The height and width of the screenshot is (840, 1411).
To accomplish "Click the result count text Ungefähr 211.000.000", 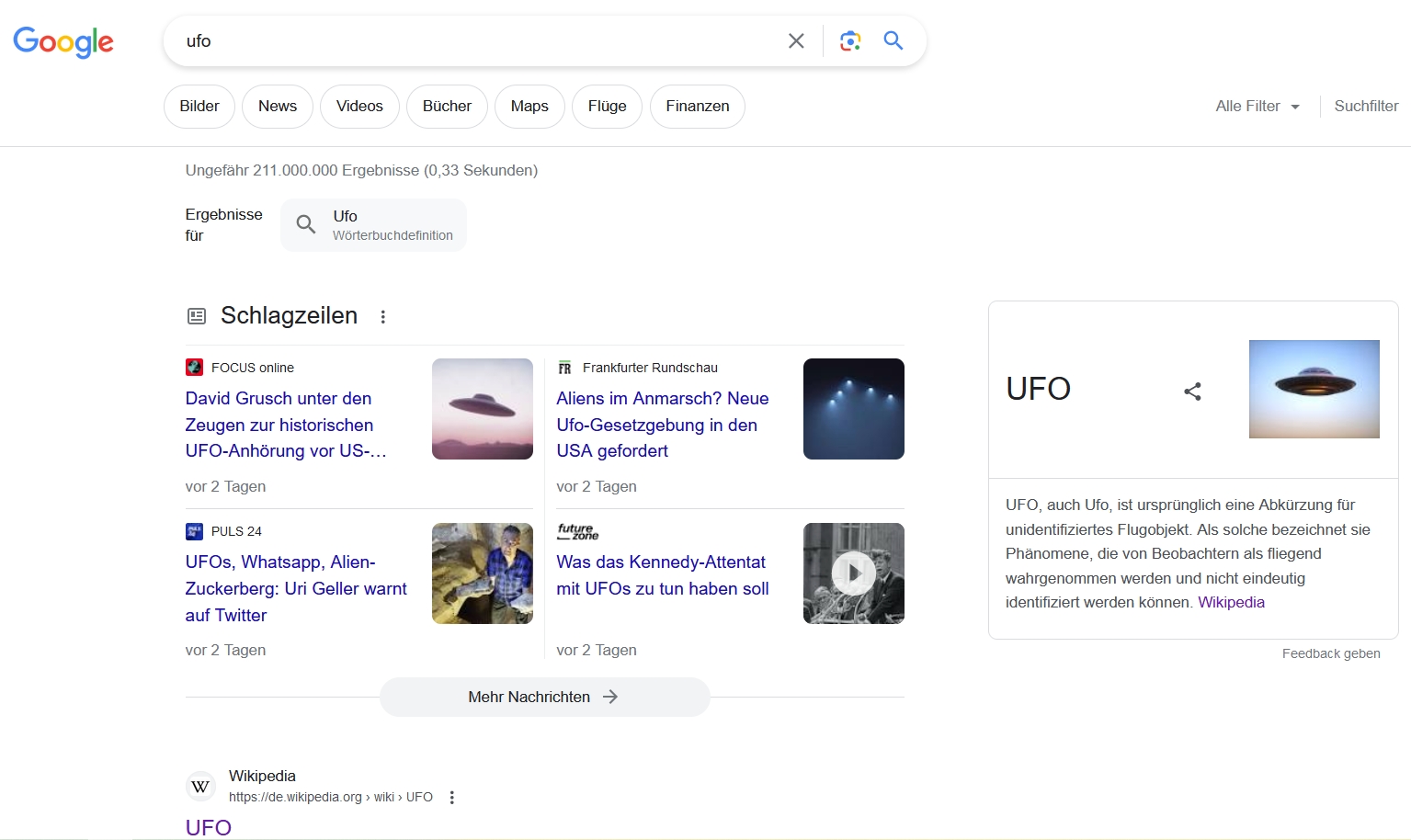I will coord(361,170).
